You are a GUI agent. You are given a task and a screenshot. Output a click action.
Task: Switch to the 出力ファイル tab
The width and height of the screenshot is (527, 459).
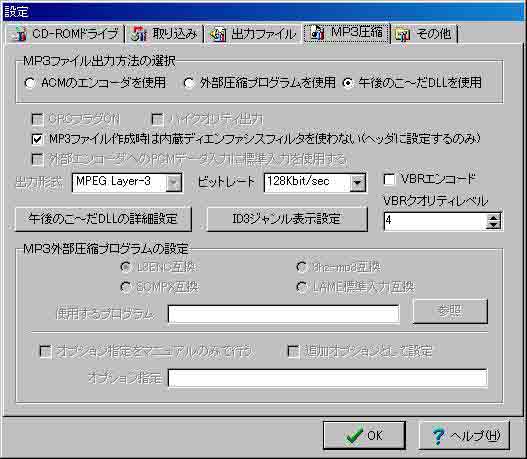pyautogui.click(x=252, y=34)
